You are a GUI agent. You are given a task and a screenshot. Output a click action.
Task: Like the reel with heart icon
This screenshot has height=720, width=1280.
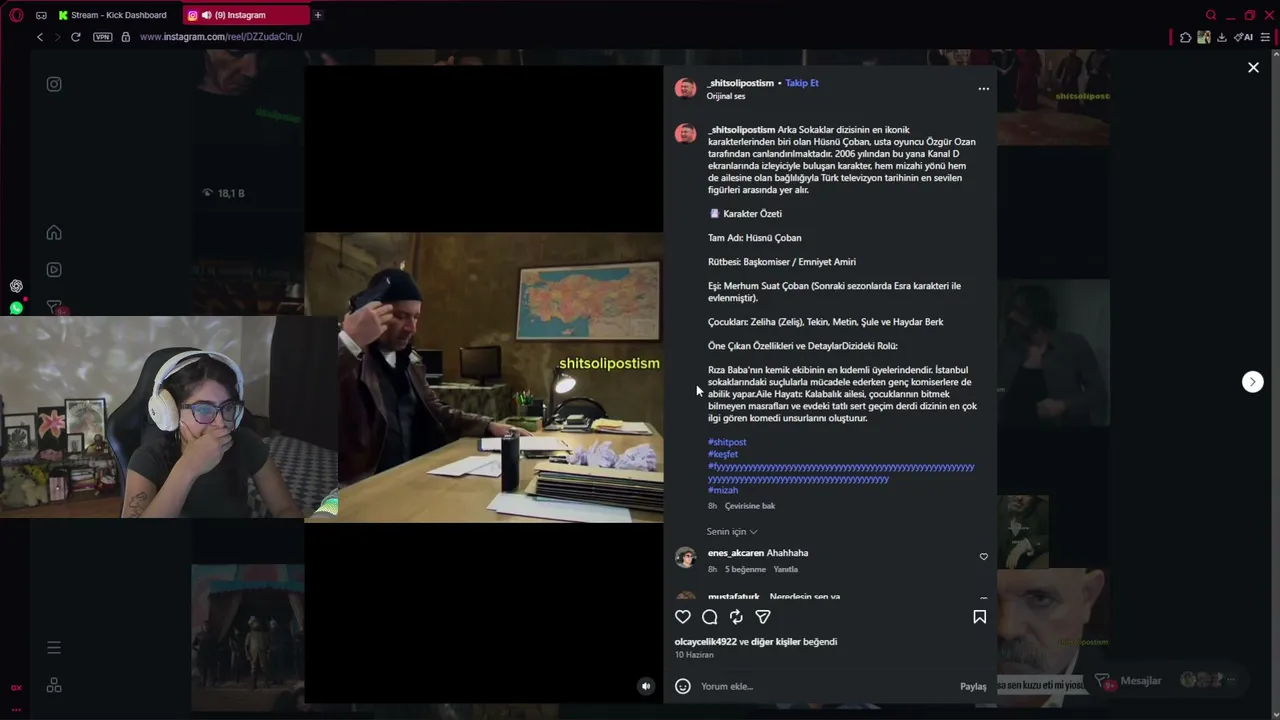[683, 617]
